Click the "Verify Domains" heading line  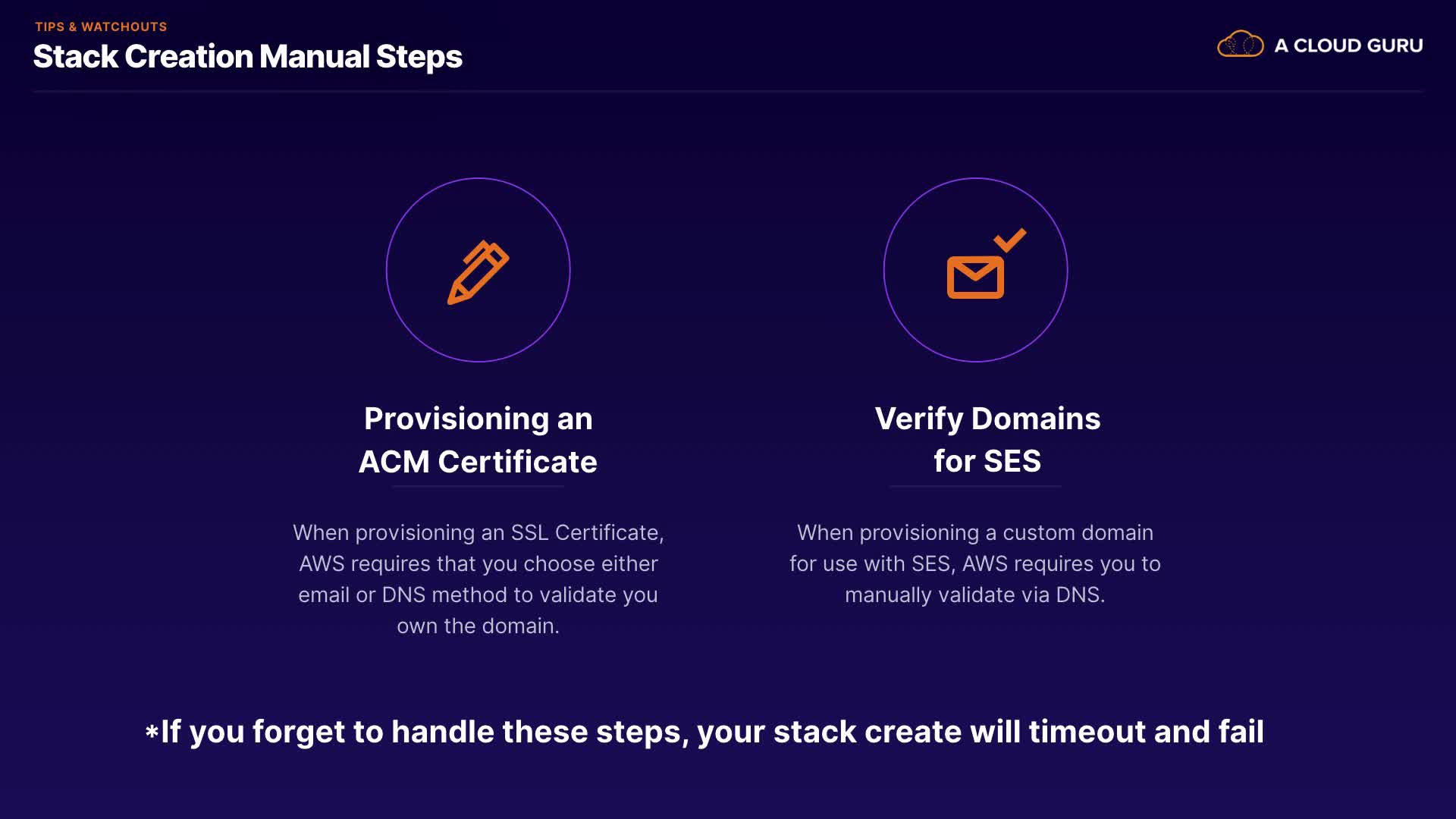(x=987, y=419)
